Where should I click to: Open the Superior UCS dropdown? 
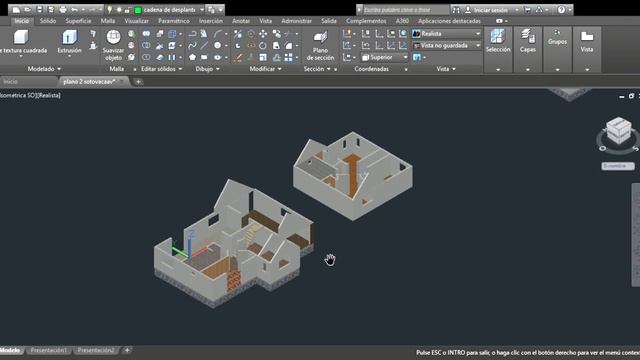(x=405, y=58)
